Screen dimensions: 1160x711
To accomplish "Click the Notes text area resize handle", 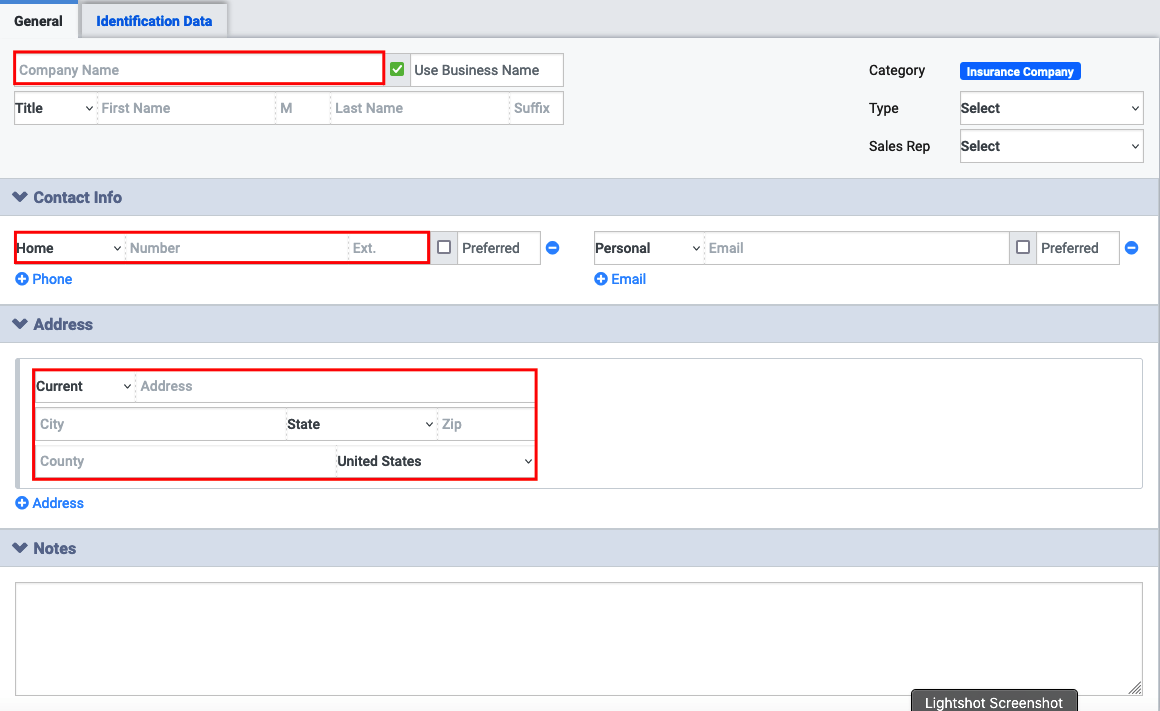I will [x=1135, y=688].
